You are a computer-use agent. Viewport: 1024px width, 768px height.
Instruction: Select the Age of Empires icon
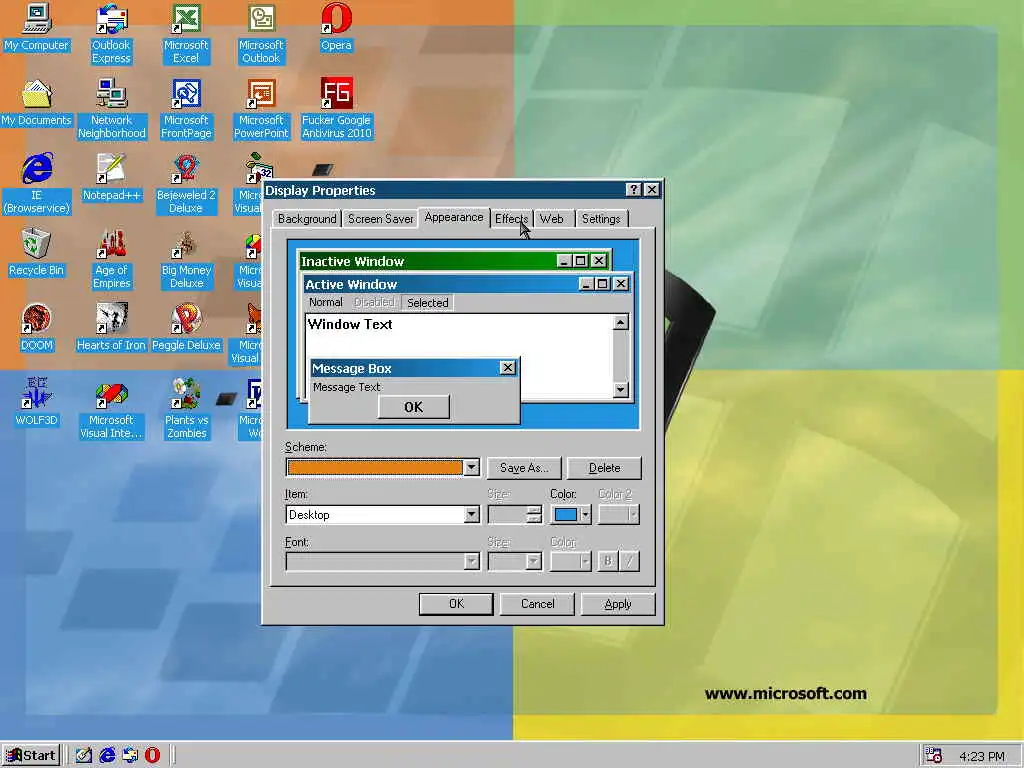pyautogui.click(x=112, y=259)
